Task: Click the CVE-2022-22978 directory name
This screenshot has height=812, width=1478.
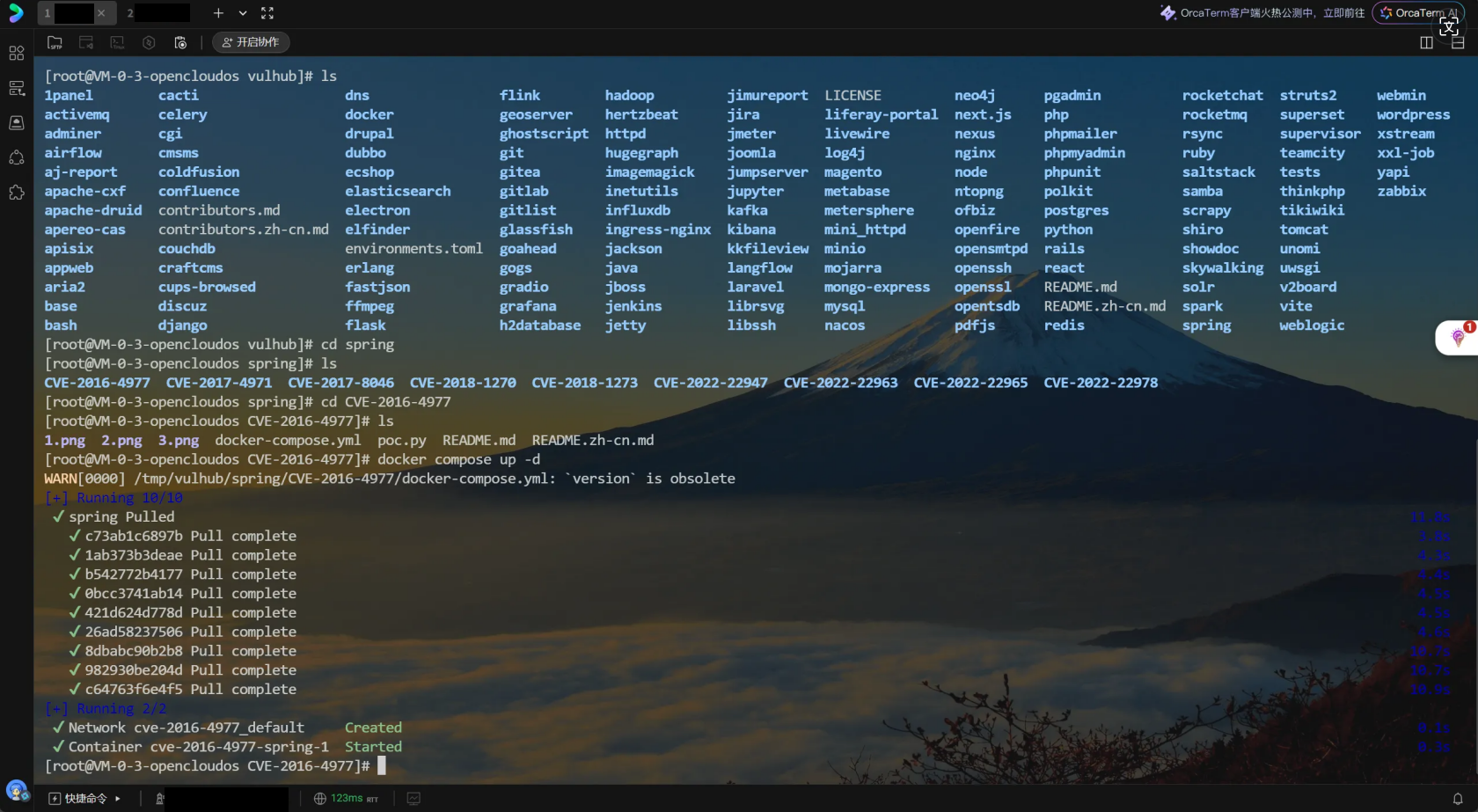Action: pyautogui.click(x=1101, y=383)
